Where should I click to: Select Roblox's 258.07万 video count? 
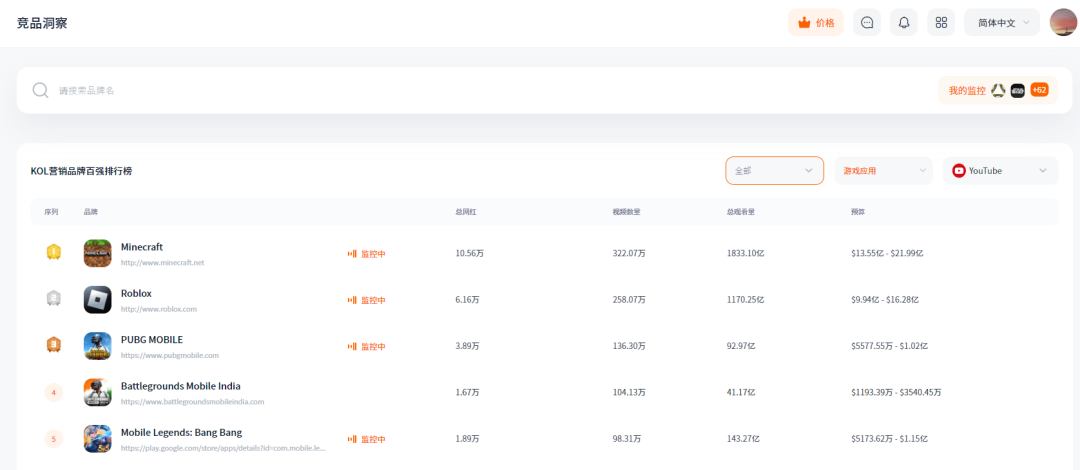pos(629,300)
